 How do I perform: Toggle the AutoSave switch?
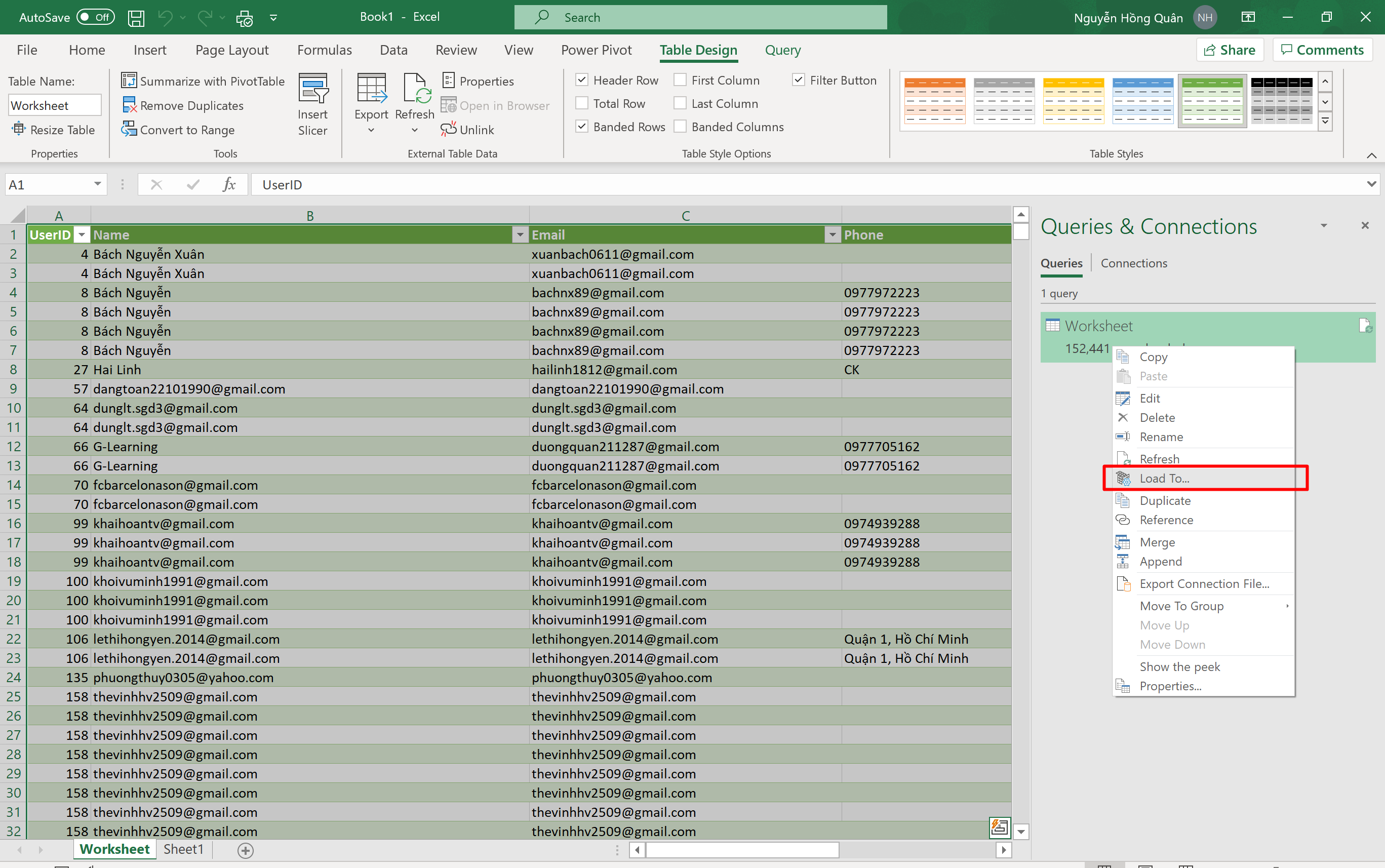(x=95, y=17)
